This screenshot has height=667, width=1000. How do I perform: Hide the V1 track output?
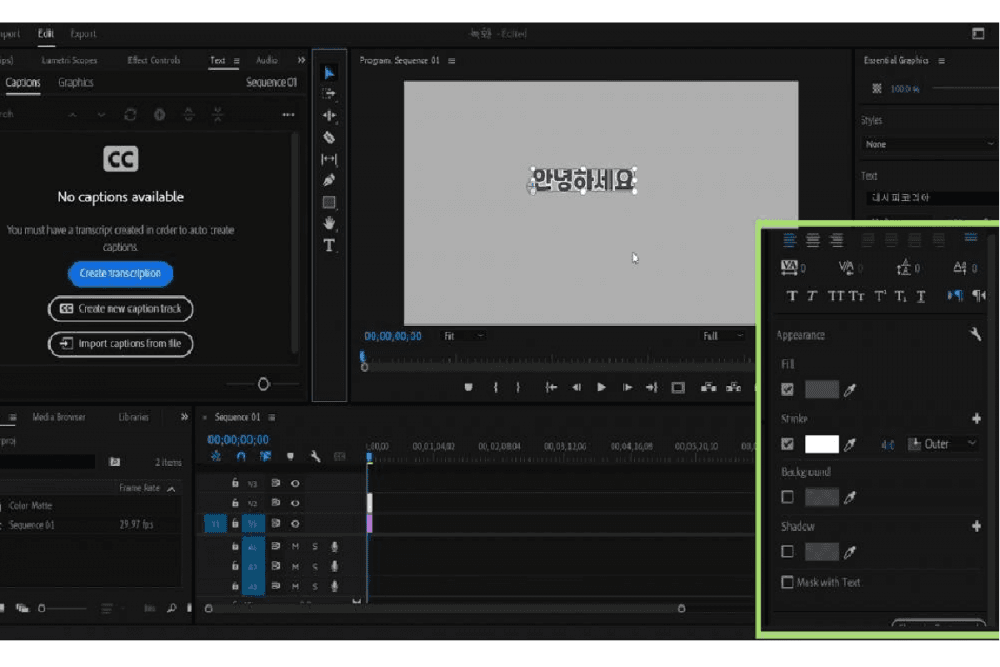[x=295, y=524]
